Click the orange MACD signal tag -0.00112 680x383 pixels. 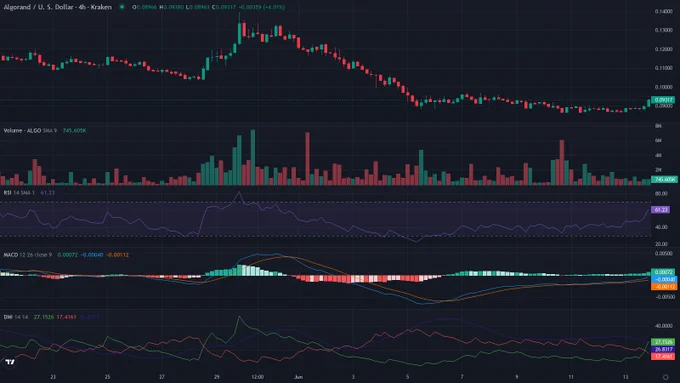[x=664, y=287]
